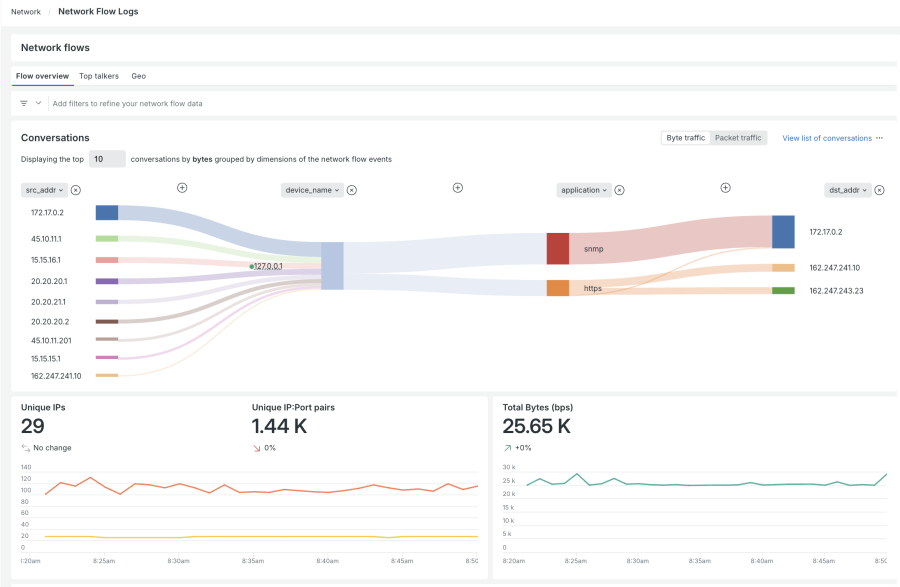Click the blue 172.17.0.2 destination node block
Image resolution: width=900 pixels, height=587 pixels.
pyautogui.click(x=783, y=232)
